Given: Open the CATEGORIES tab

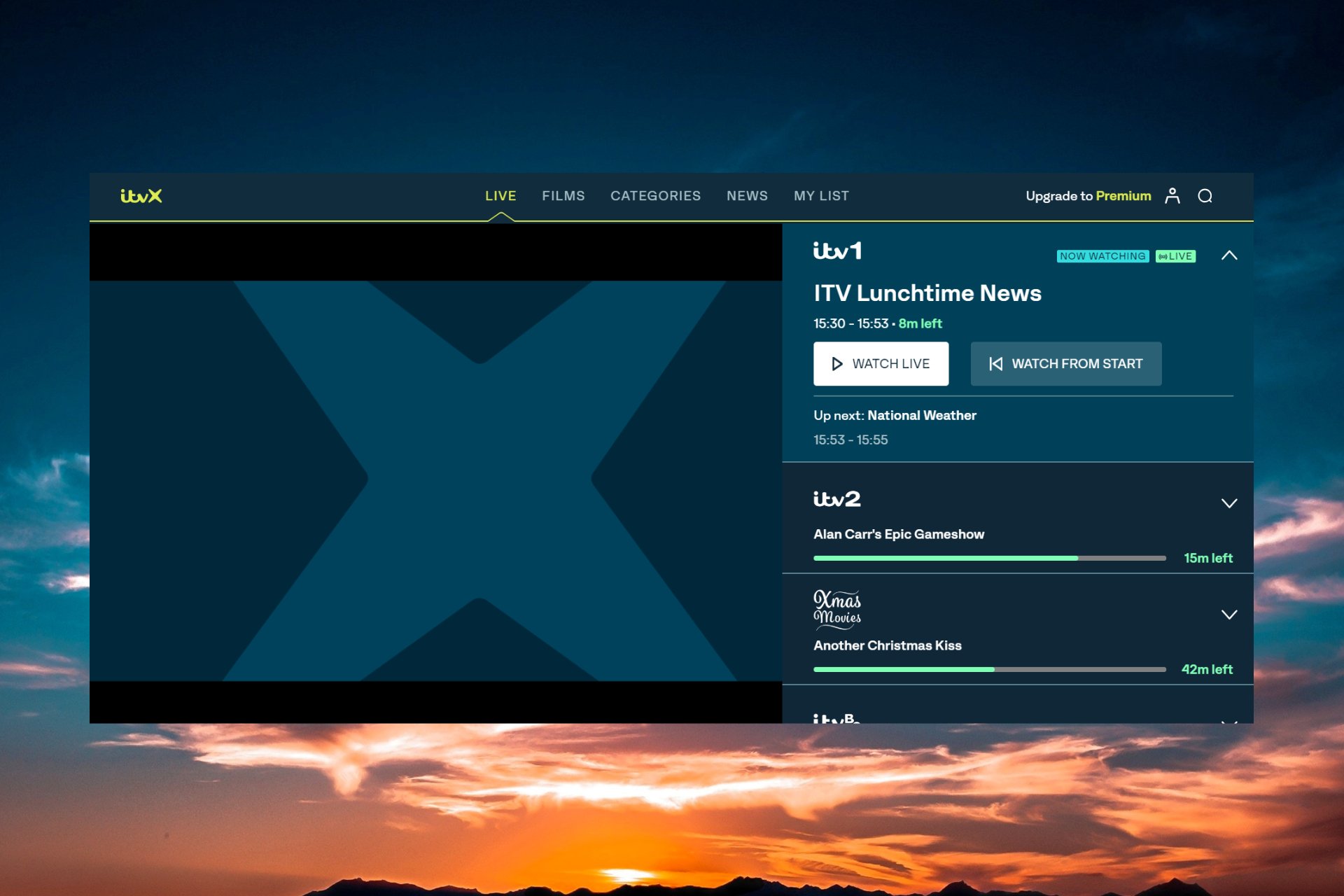Looking at the screenshot, I should click(655, 196).
